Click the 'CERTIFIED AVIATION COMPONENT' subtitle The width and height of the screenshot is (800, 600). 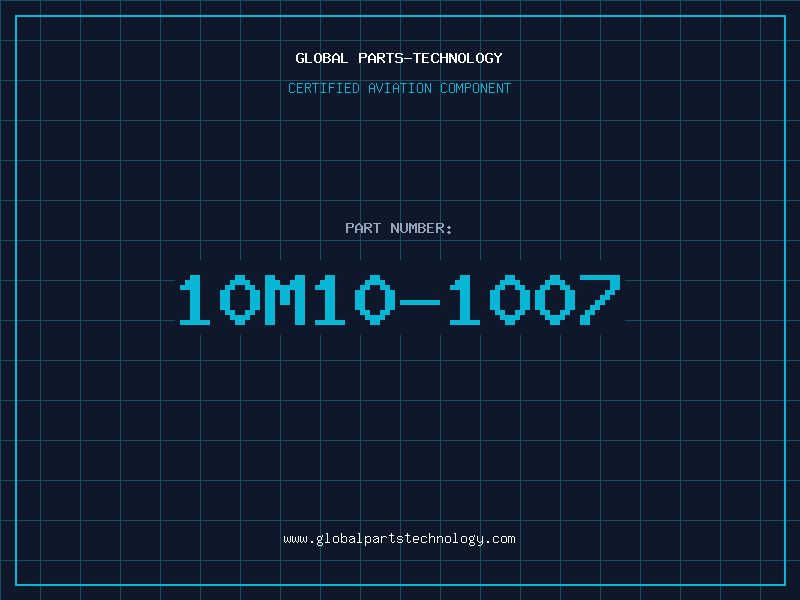399,88
